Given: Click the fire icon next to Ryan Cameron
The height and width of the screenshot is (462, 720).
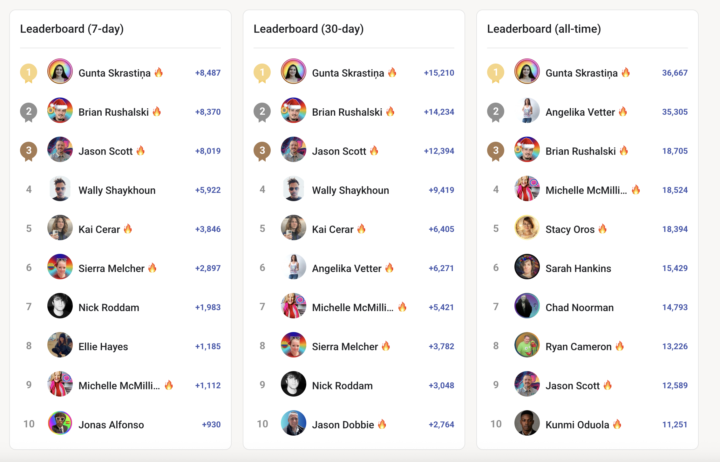Looking at the screenshot, I should 620,346.
